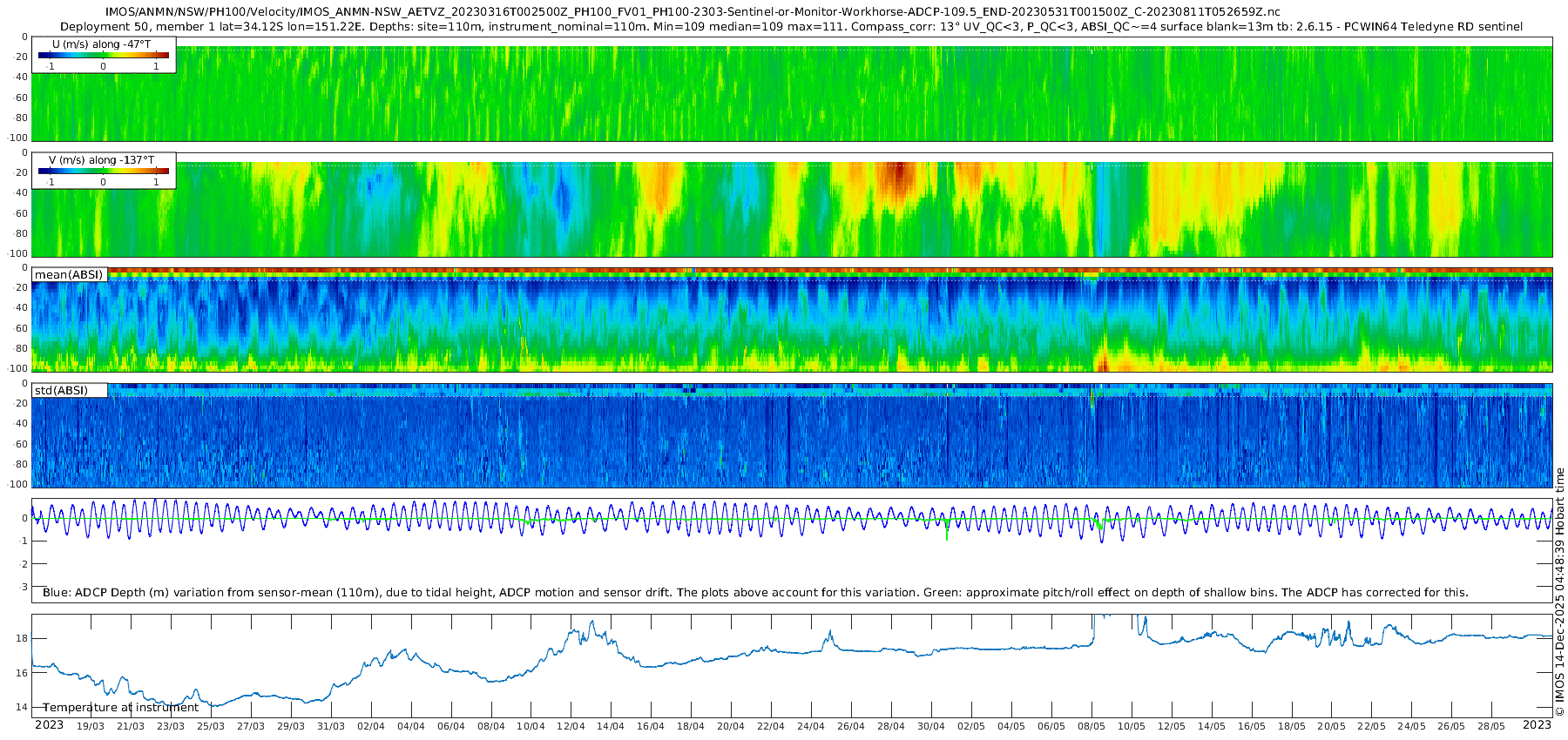Click the U velocity colorbar legend
This screenshot has width=1568, height=740.
(104, 55)
